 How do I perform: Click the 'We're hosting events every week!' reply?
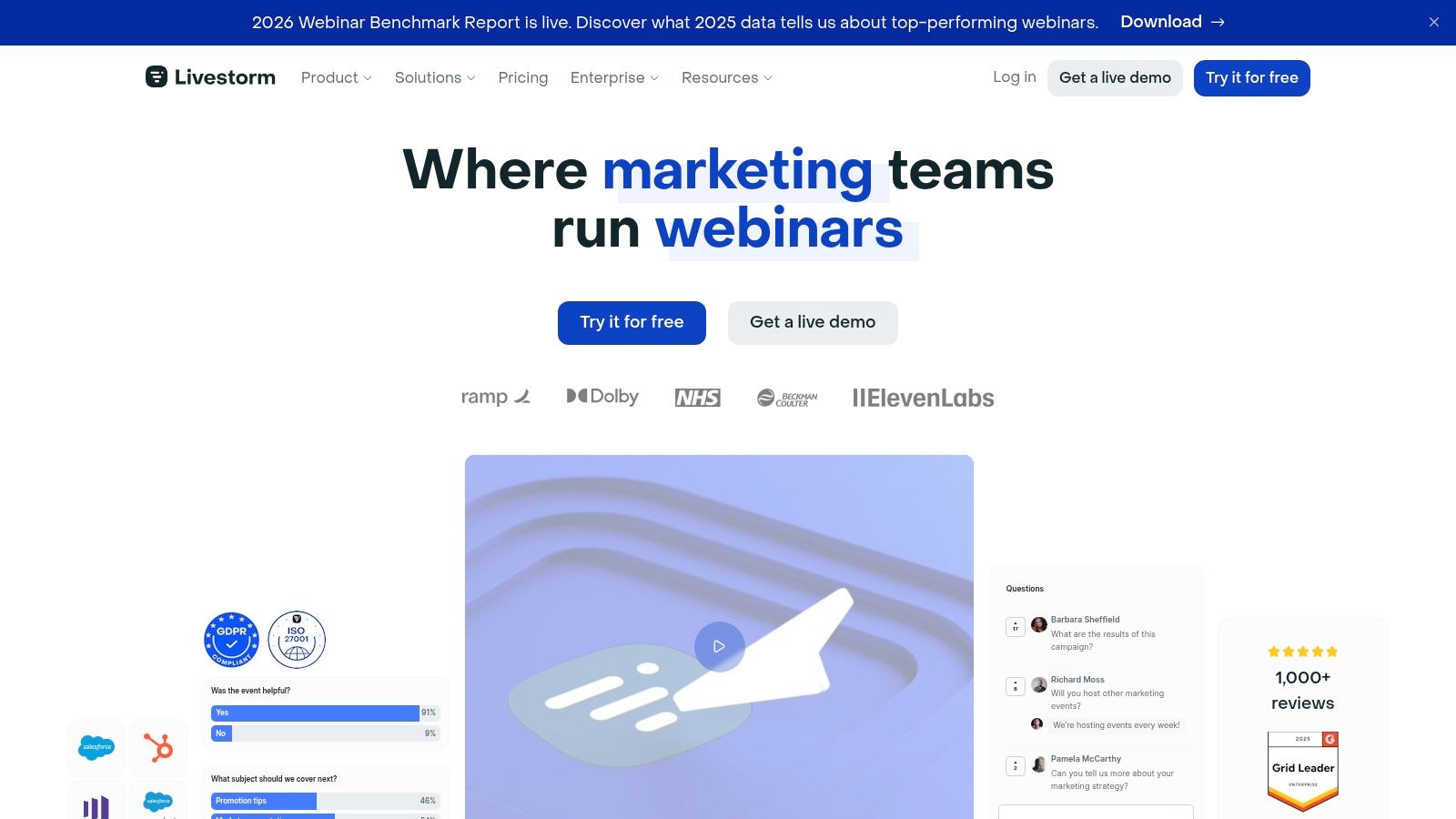(x=1116, y=725)
